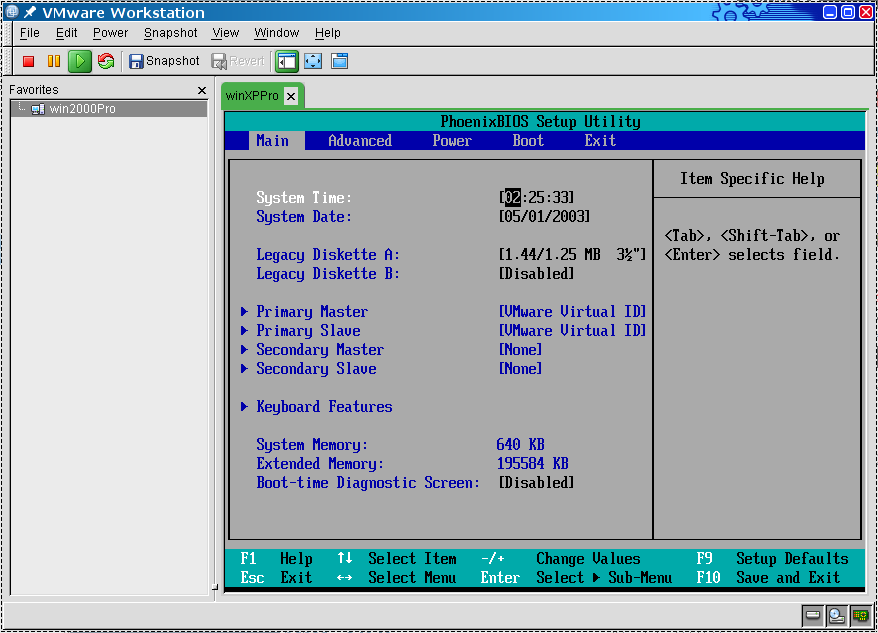This screenshot has width=878, height=633.
Task: Click the highlighted hour field 02
Action: click(512, 197)
